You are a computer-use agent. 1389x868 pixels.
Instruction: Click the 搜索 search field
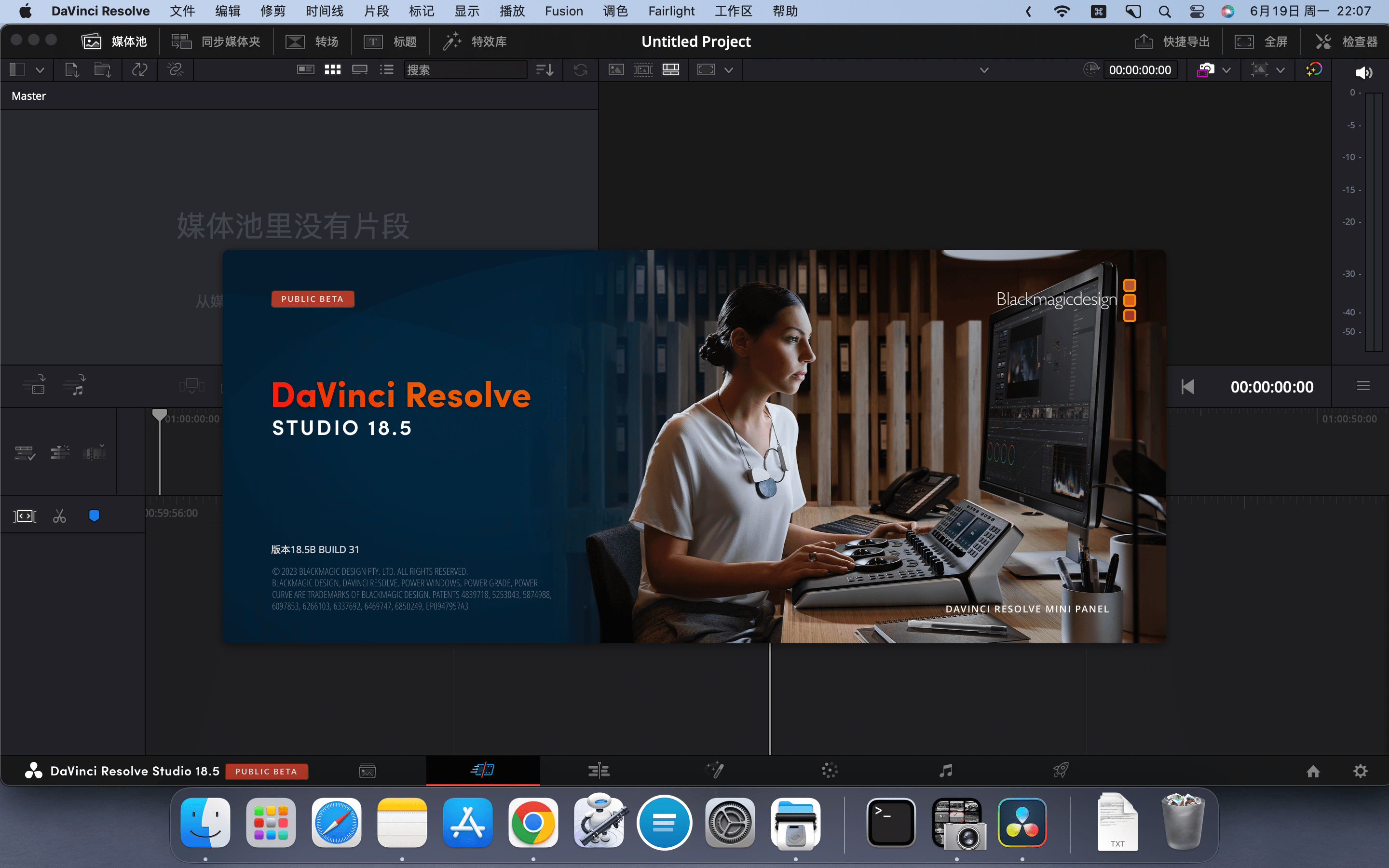[x=465, y=70]
